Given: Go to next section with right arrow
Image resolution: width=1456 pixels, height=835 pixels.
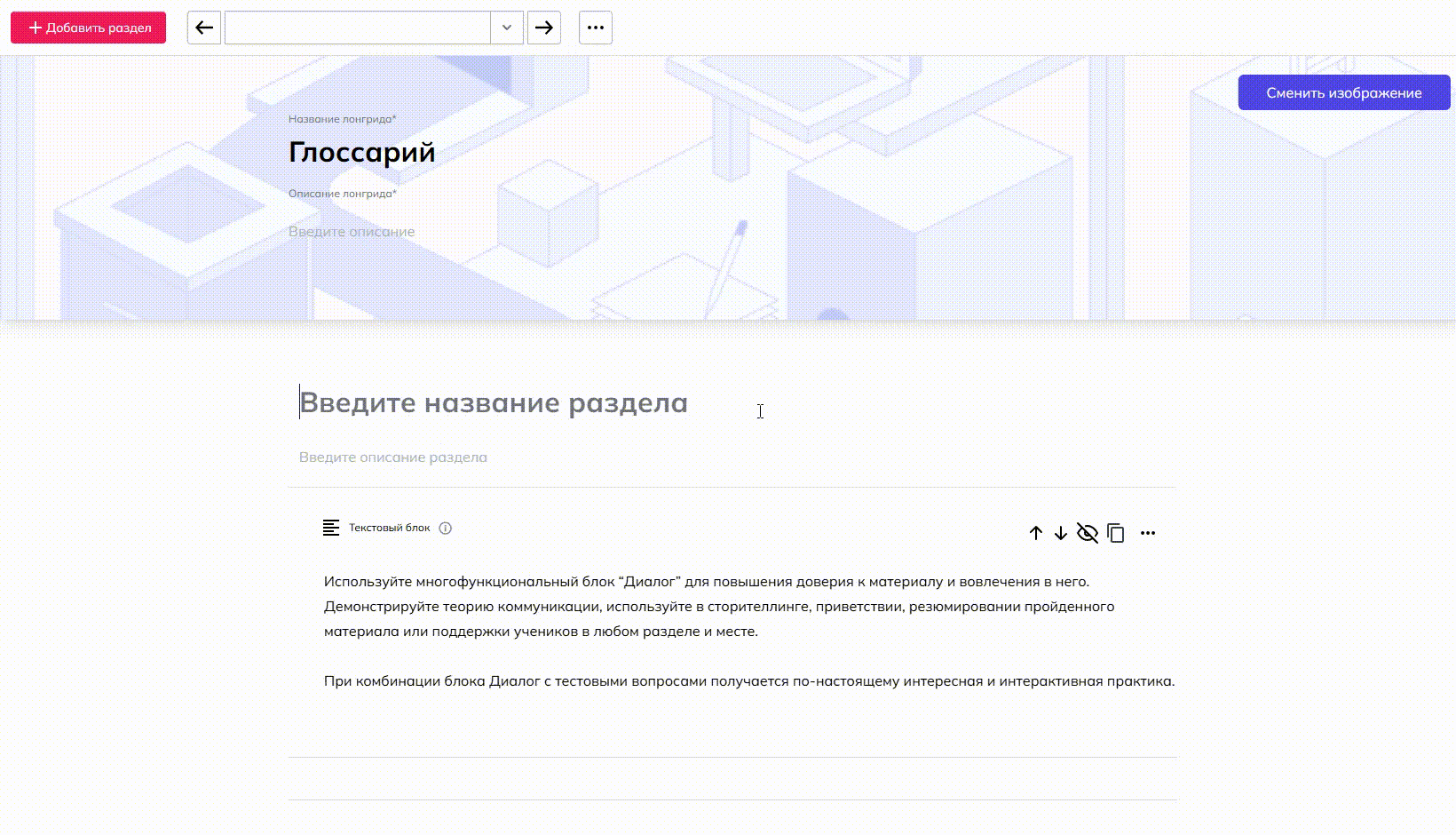Looking at the screenshot, I should [544, 28].
